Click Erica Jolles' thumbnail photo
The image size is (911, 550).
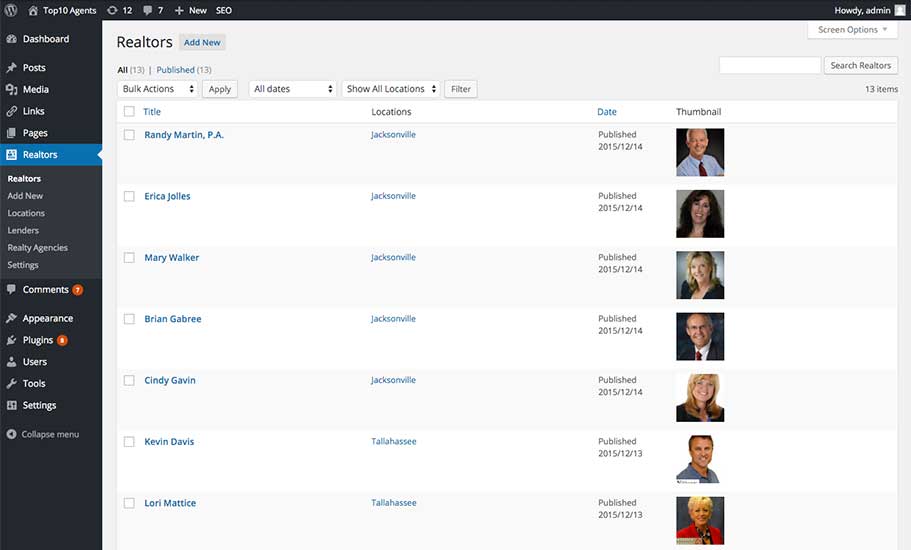(700, 213)
